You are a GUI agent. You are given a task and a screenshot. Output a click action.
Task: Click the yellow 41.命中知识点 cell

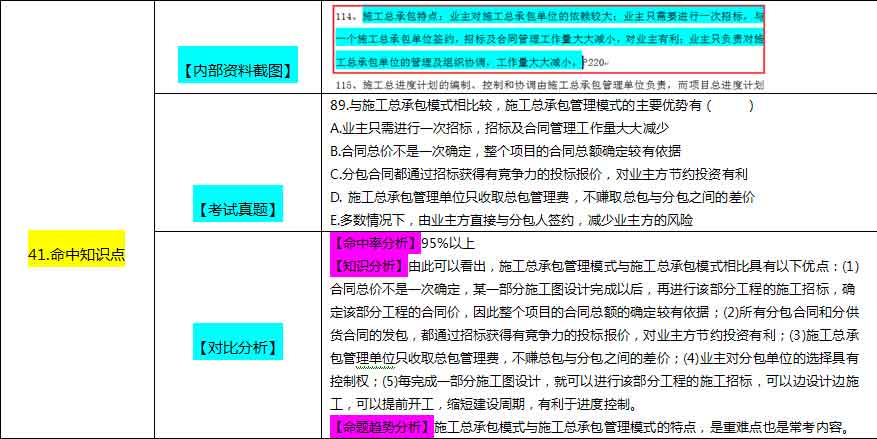pyautogui.click(x=76, y=255)
